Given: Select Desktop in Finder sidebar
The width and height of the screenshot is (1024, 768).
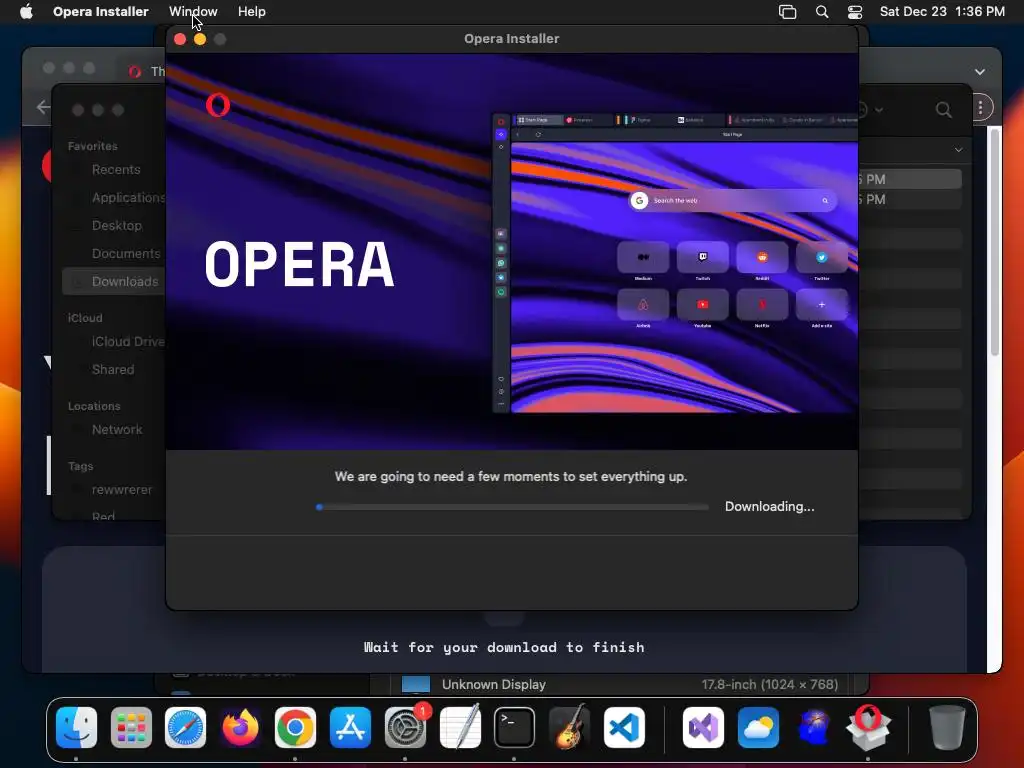Looking at the screenshot, I should point(116,225).
